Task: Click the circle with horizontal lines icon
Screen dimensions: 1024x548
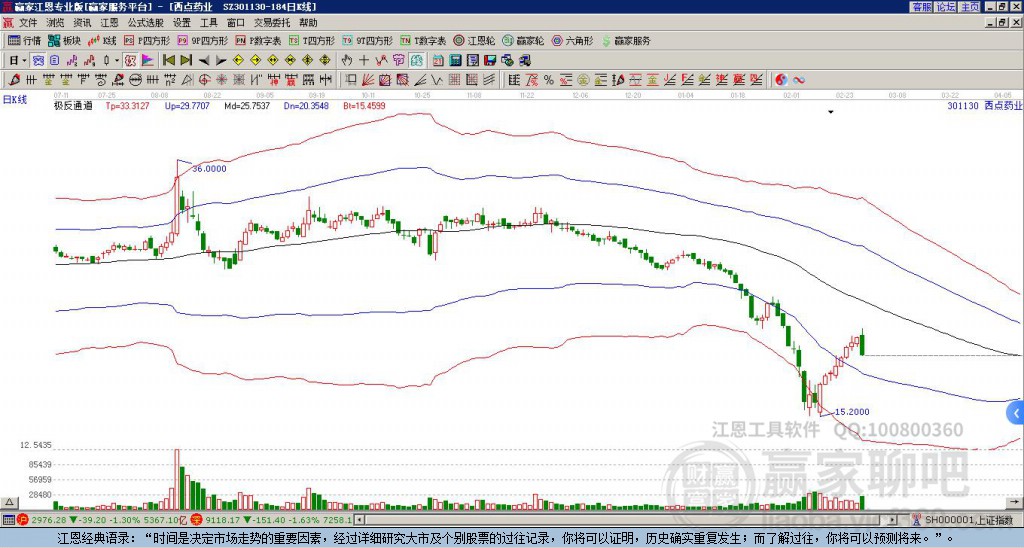Action: point(135,80)
